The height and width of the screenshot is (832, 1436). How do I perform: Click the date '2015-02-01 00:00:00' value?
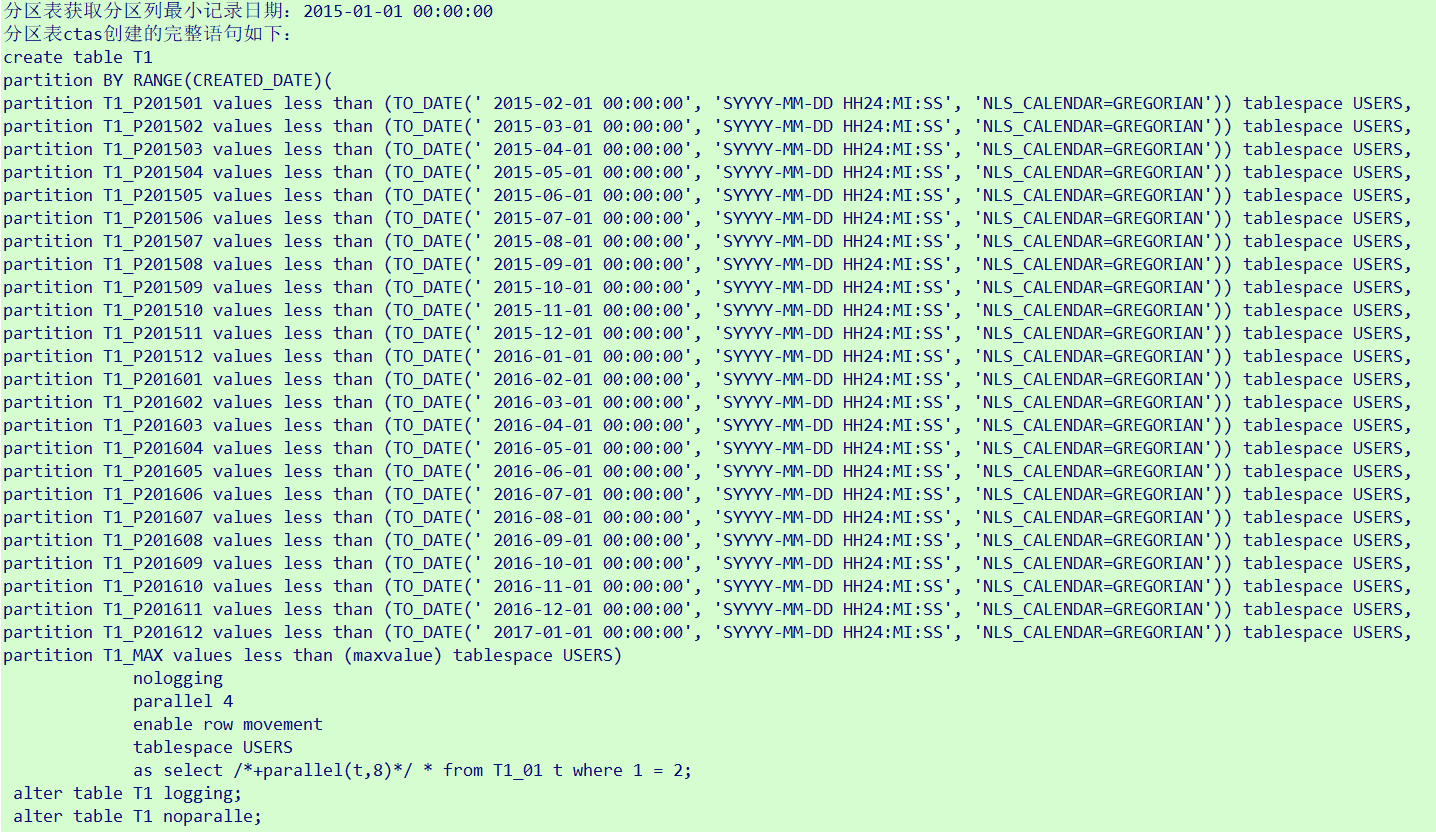pos(588,103)
